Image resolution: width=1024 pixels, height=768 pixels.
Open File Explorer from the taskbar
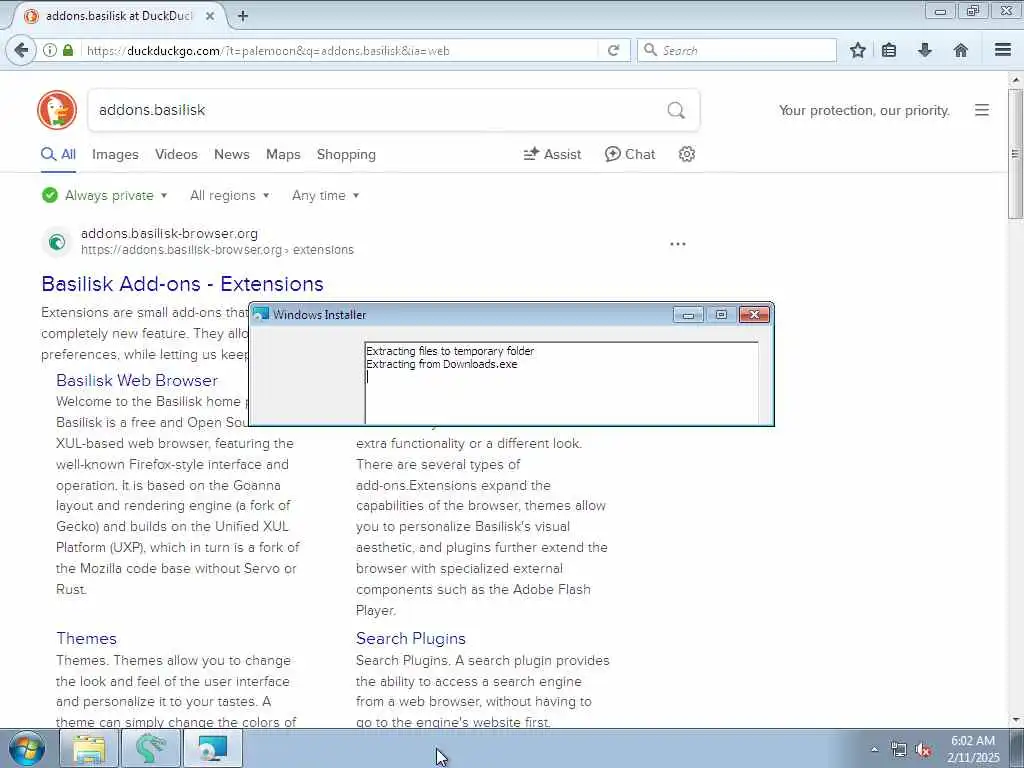[x=89, y=749]
